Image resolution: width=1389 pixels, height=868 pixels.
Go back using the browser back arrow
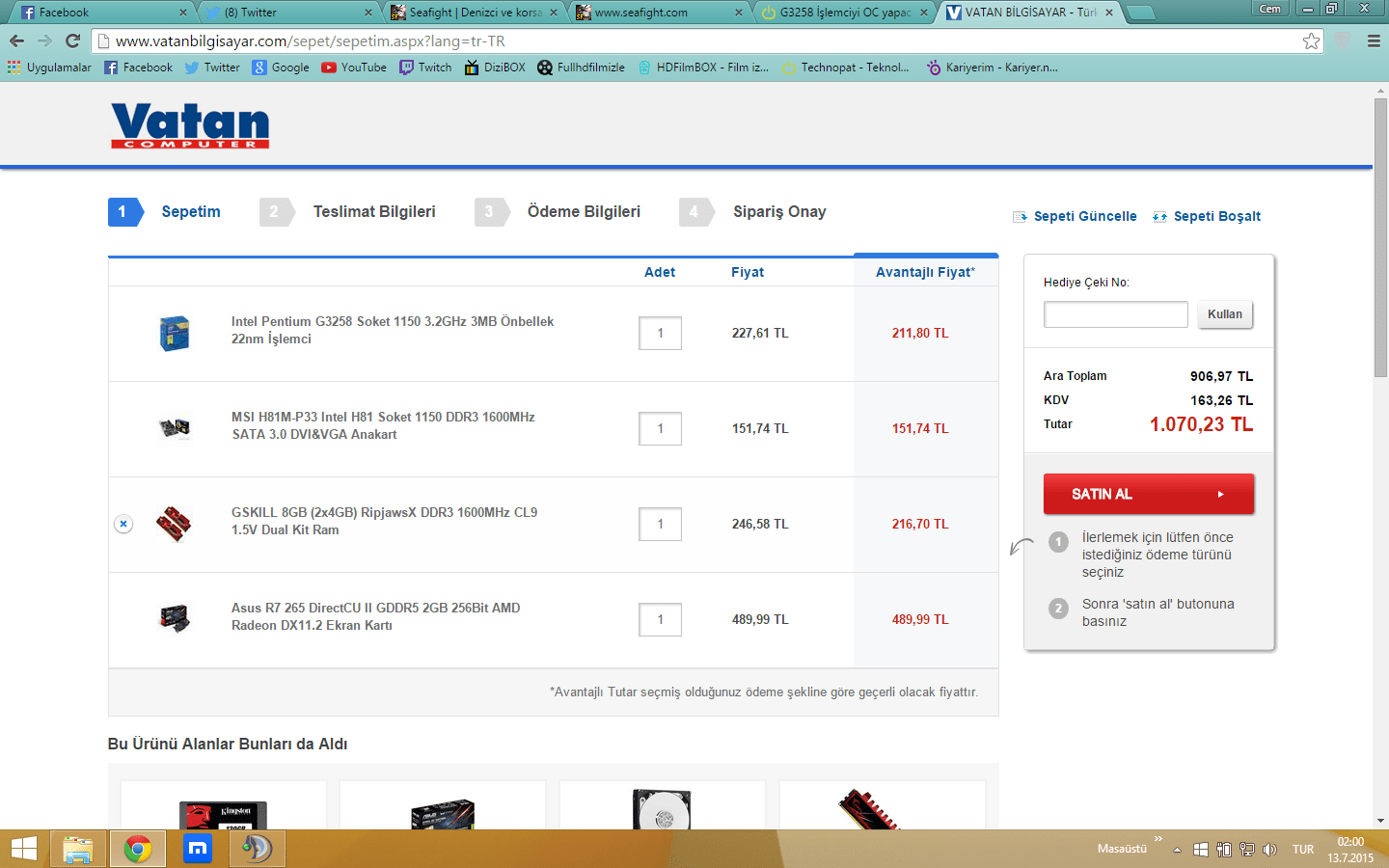click(x=16, y=41)
